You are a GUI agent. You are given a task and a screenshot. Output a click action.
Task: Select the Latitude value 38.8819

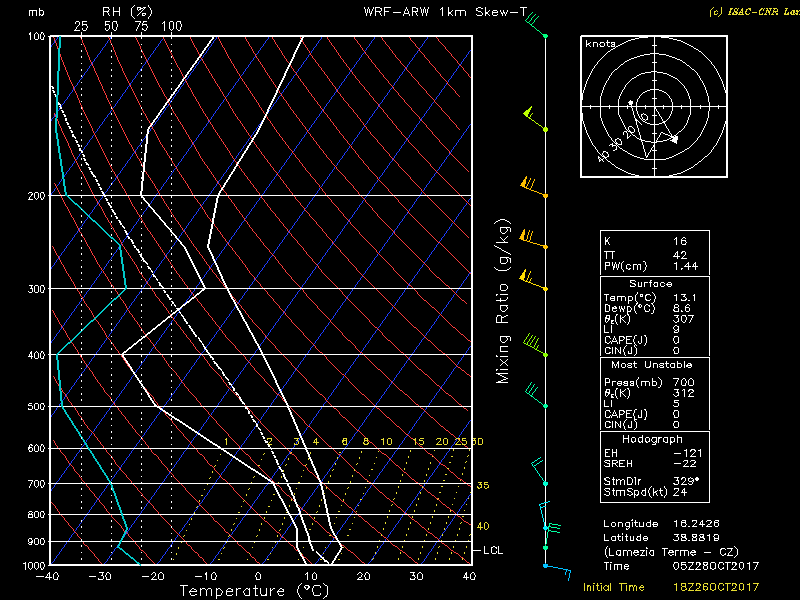pos(696,538)
